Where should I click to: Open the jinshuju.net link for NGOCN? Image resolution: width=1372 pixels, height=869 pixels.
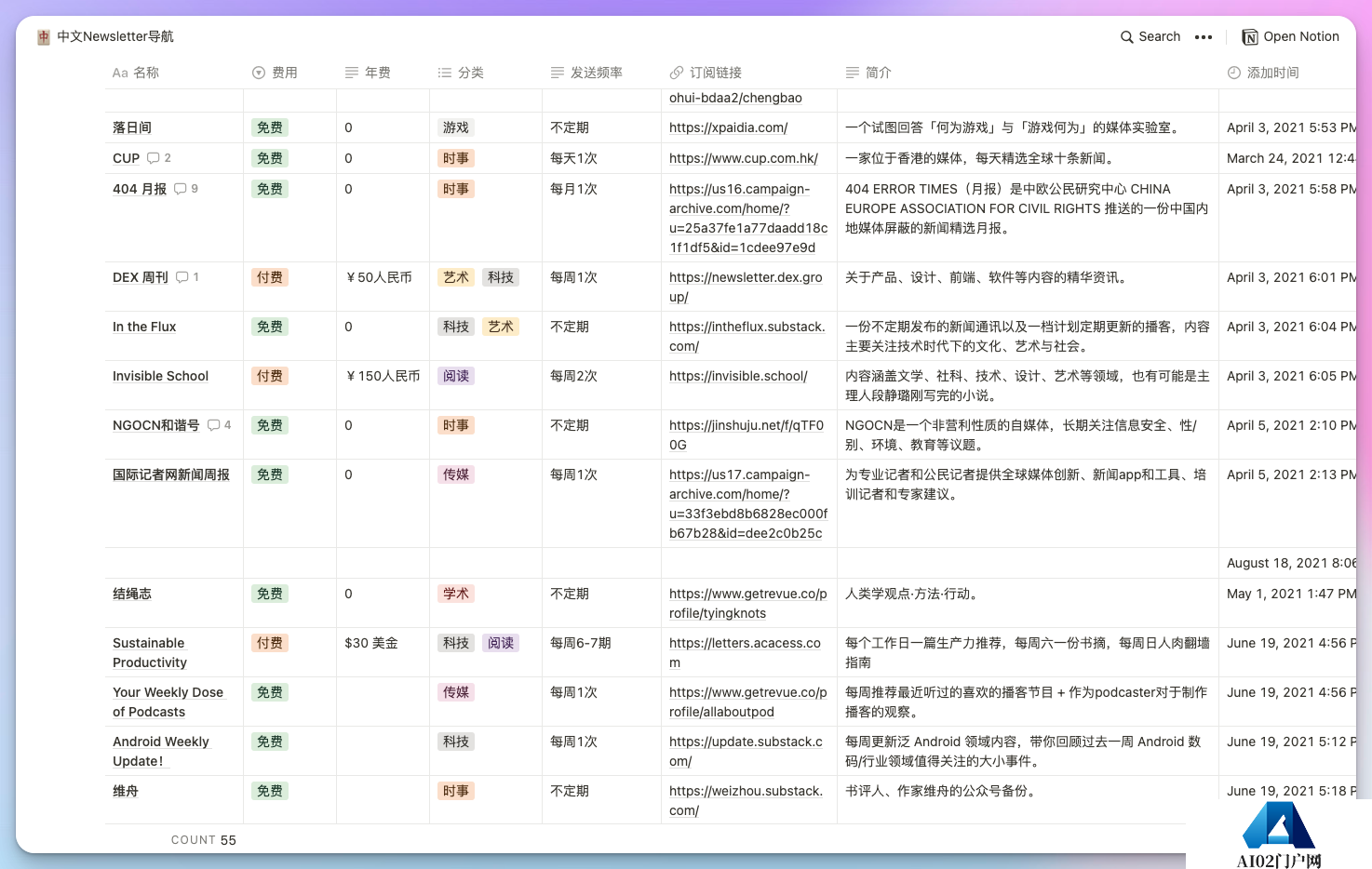(x=747, y=435)
